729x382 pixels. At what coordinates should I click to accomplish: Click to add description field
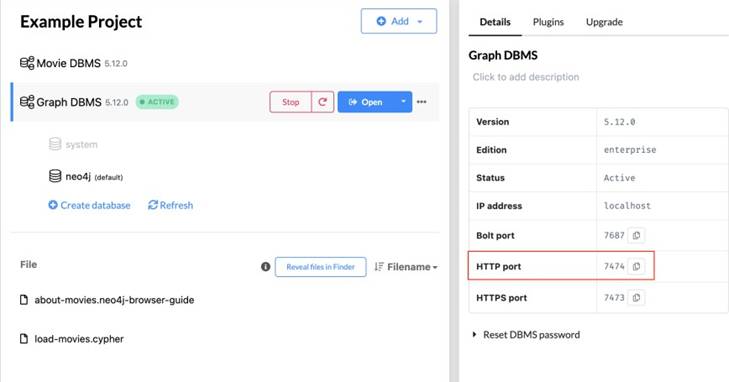[526, 77]
